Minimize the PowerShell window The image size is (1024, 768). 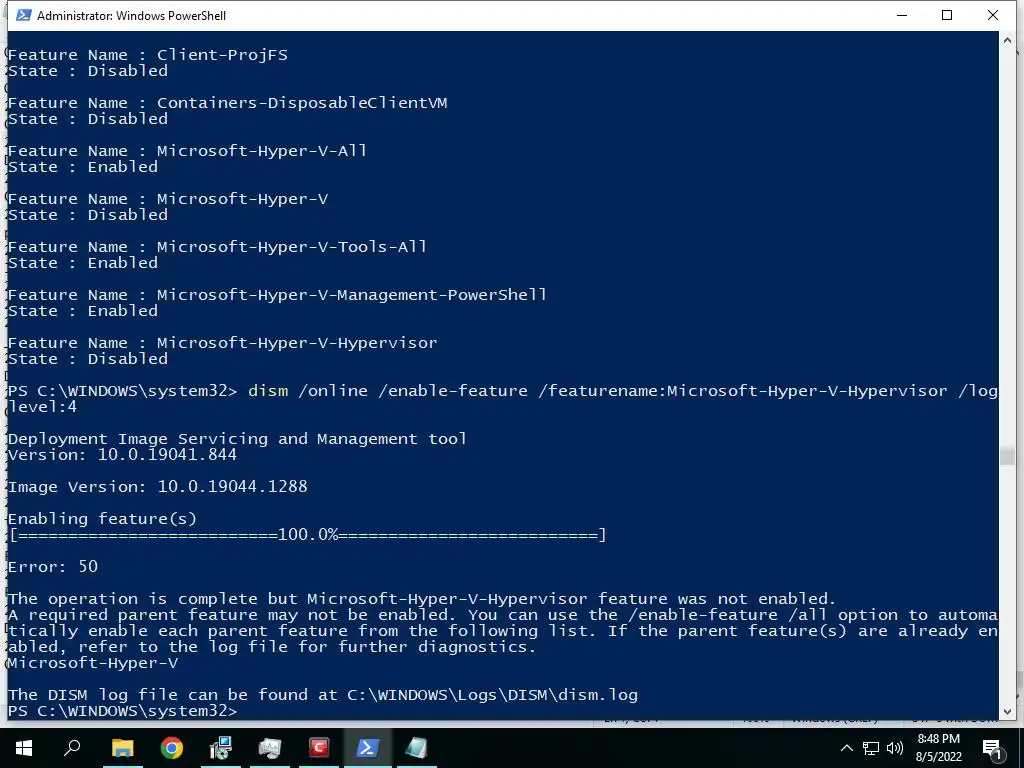coord(902,15)
